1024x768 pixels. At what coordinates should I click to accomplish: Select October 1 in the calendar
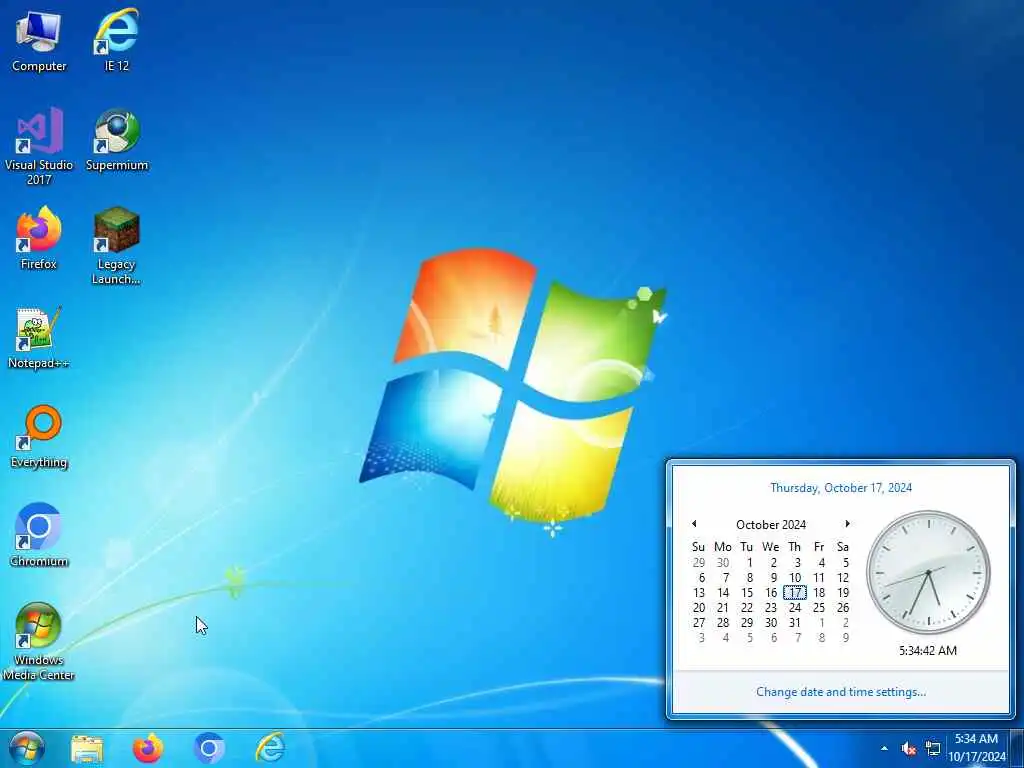(x=749, y=562)
